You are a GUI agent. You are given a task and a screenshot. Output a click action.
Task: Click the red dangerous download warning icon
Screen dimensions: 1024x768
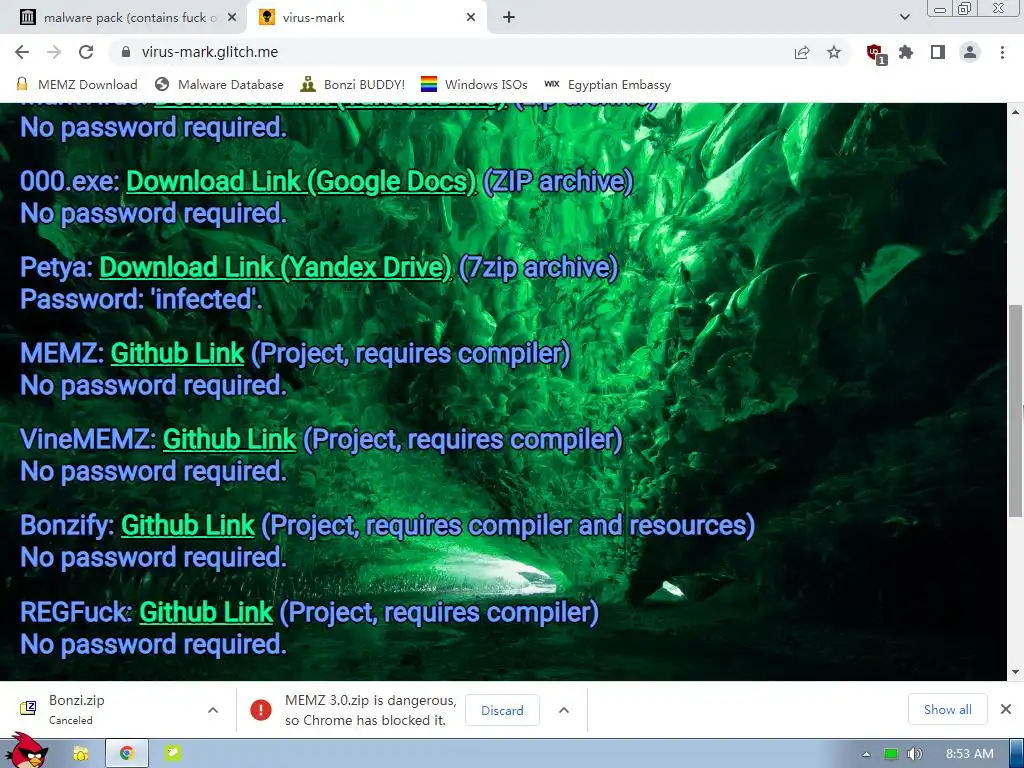[261, 710]
